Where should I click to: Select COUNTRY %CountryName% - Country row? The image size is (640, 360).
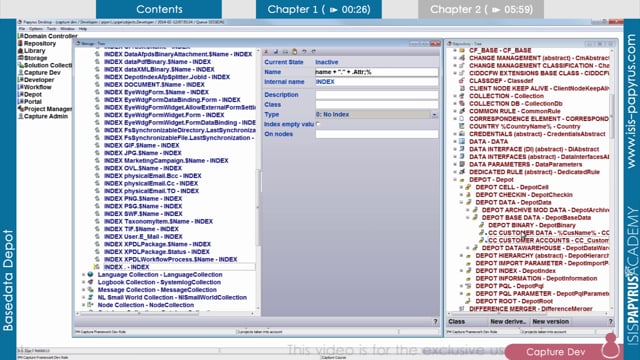click(x=525, y=127)
